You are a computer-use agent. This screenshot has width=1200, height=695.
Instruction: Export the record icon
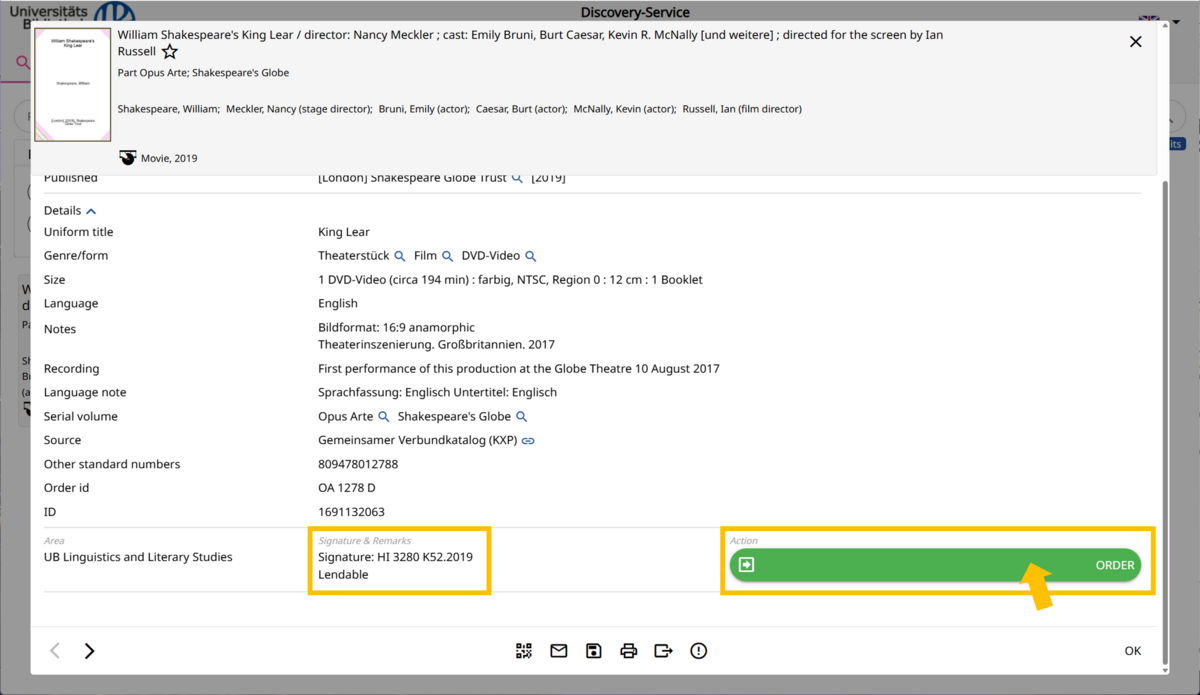(x=663, y=651)
